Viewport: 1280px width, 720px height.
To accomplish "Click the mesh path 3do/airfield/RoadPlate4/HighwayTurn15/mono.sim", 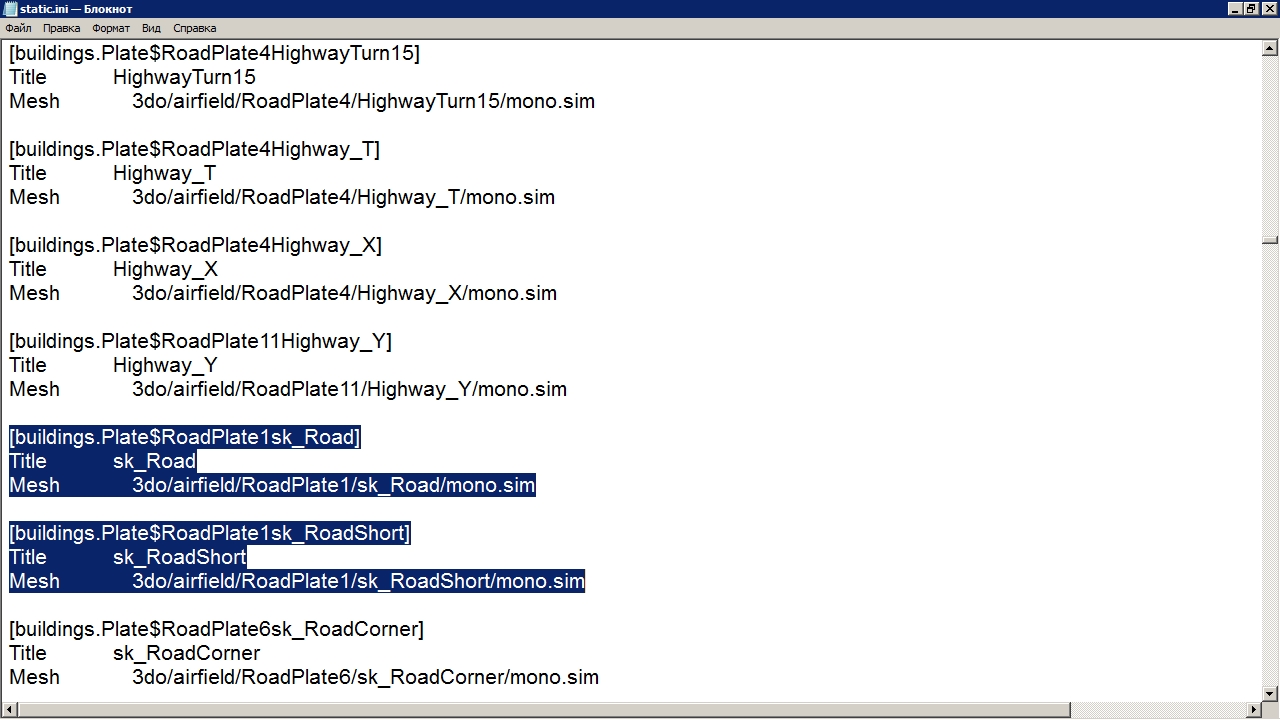I will point(363,101).
